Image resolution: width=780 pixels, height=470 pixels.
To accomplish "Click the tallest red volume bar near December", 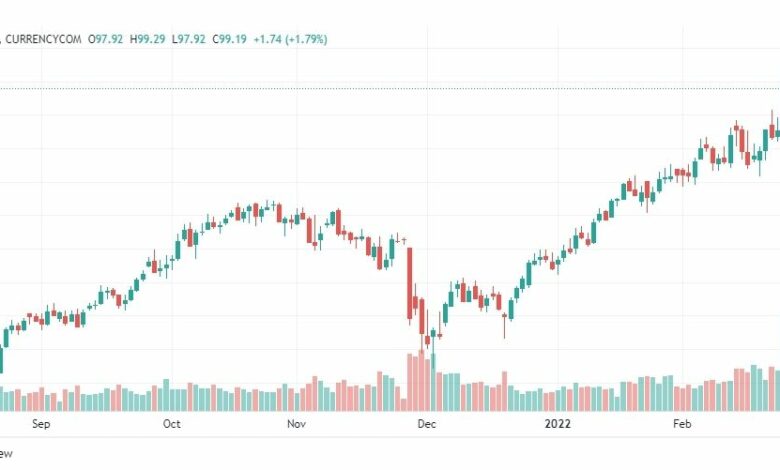I will [421, 380].
